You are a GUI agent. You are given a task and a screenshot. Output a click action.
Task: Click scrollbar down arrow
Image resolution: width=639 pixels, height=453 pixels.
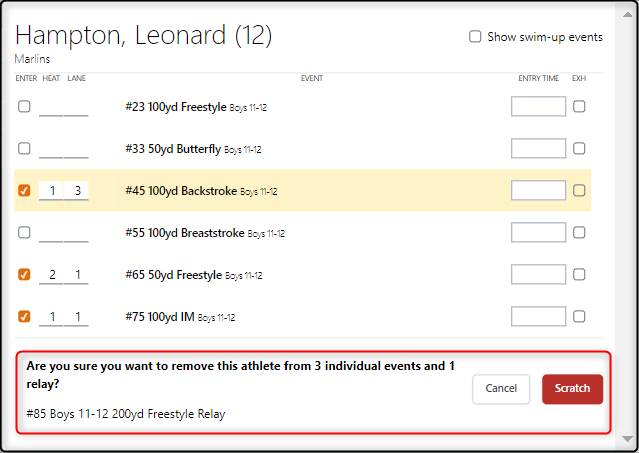tap(627, 438)
